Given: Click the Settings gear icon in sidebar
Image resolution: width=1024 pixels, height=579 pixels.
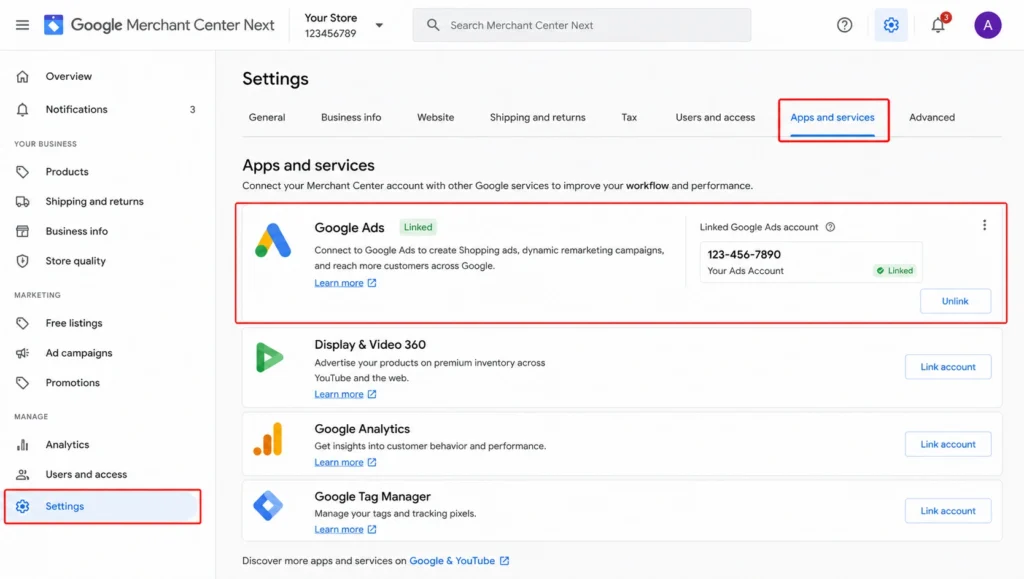Looking at the screenshot, I should tap(23, 506).
